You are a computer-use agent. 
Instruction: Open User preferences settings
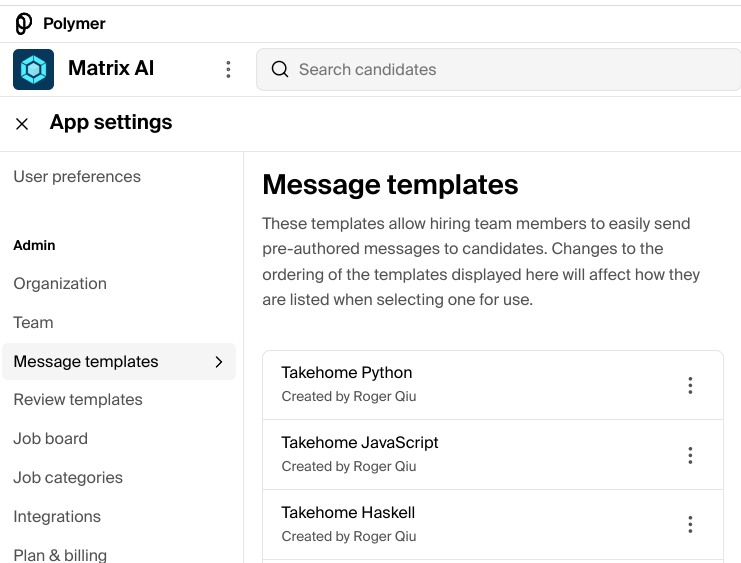point(77,177)
